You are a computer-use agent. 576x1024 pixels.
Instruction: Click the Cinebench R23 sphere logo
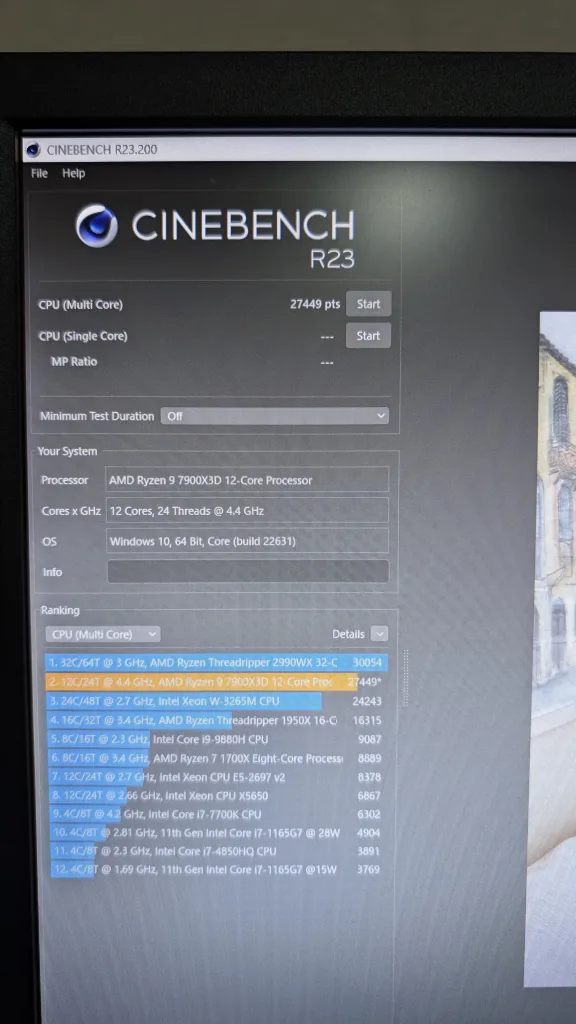[97, 226]
